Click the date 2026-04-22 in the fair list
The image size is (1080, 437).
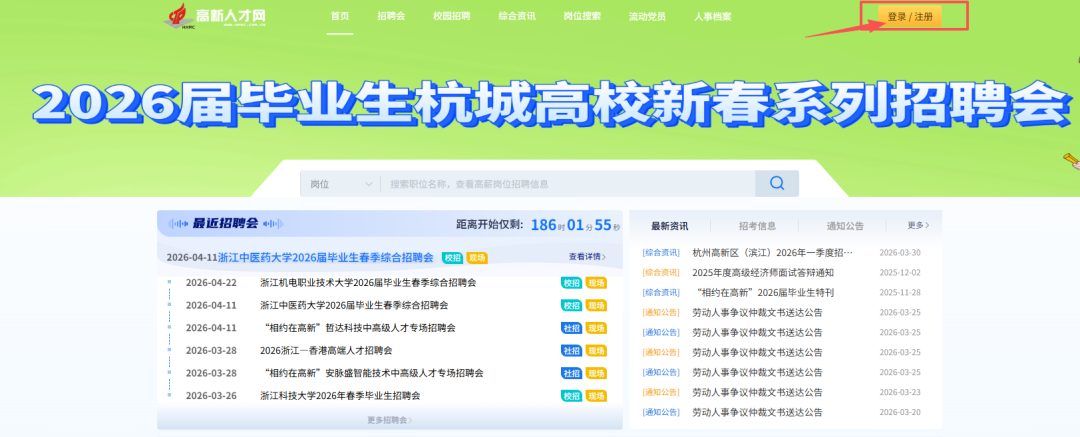211,283
